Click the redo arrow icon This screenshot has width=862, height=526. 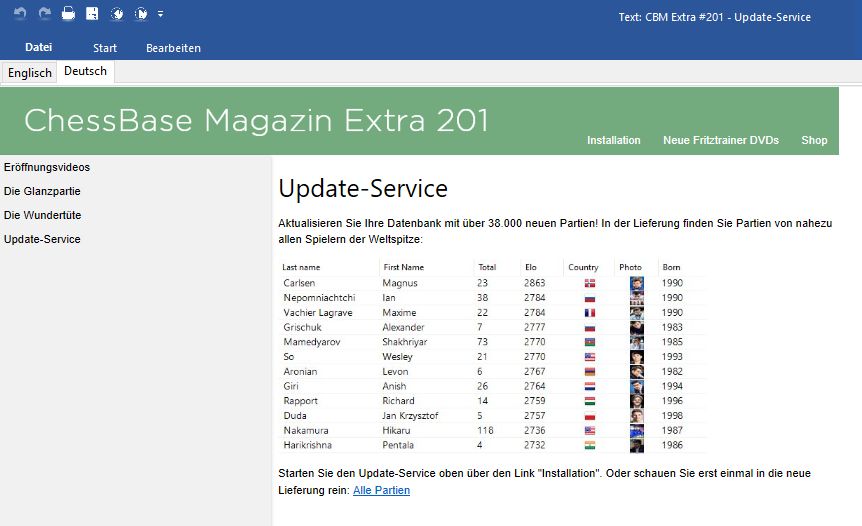tap(44, 14)
